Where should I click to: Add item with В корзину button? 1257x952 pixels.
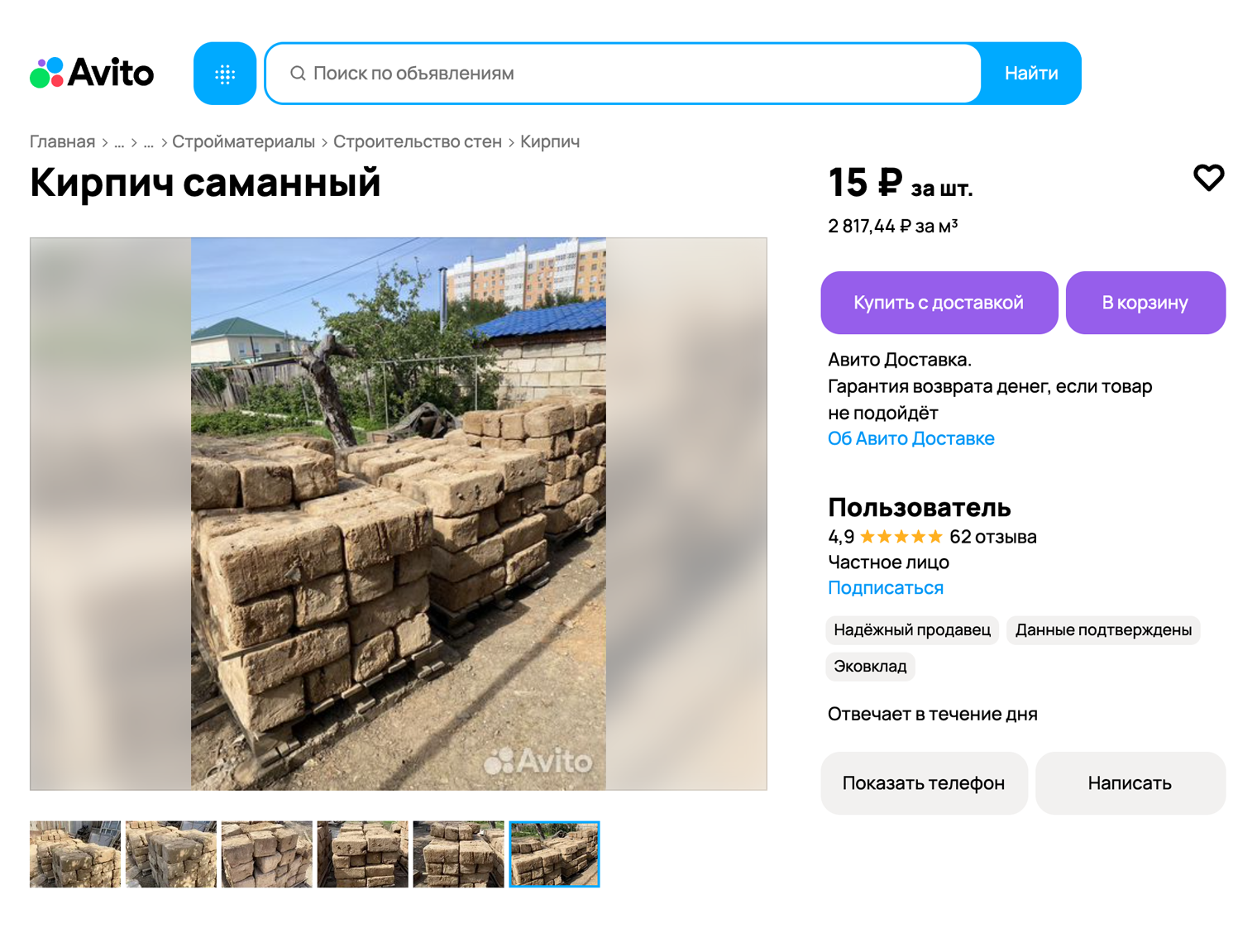[x=1145, y=303]
